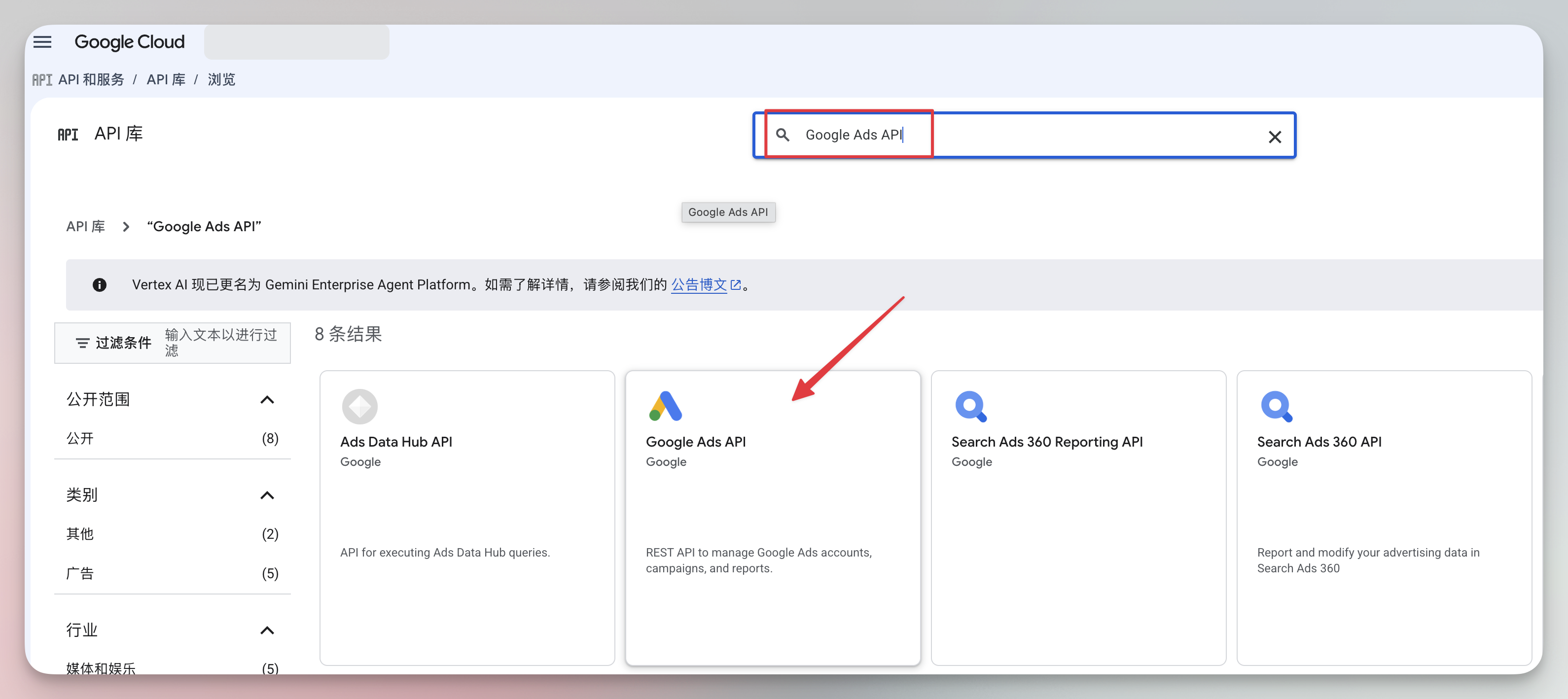Open the hamburger navigation menu

pos(42,42)
